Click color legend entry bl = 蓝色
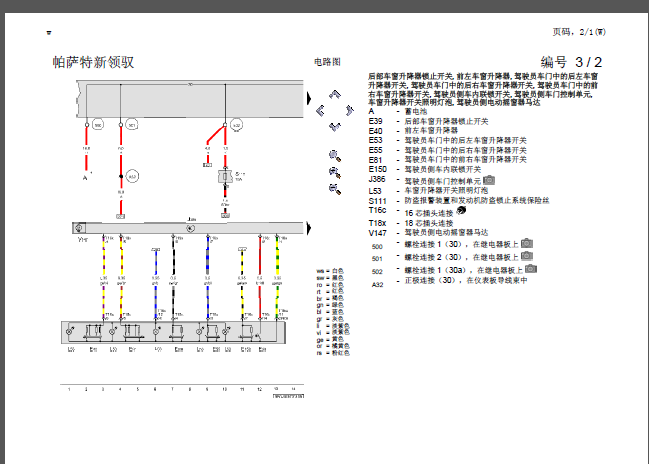The height and width of the screenshot is (464, 649). 330,312
